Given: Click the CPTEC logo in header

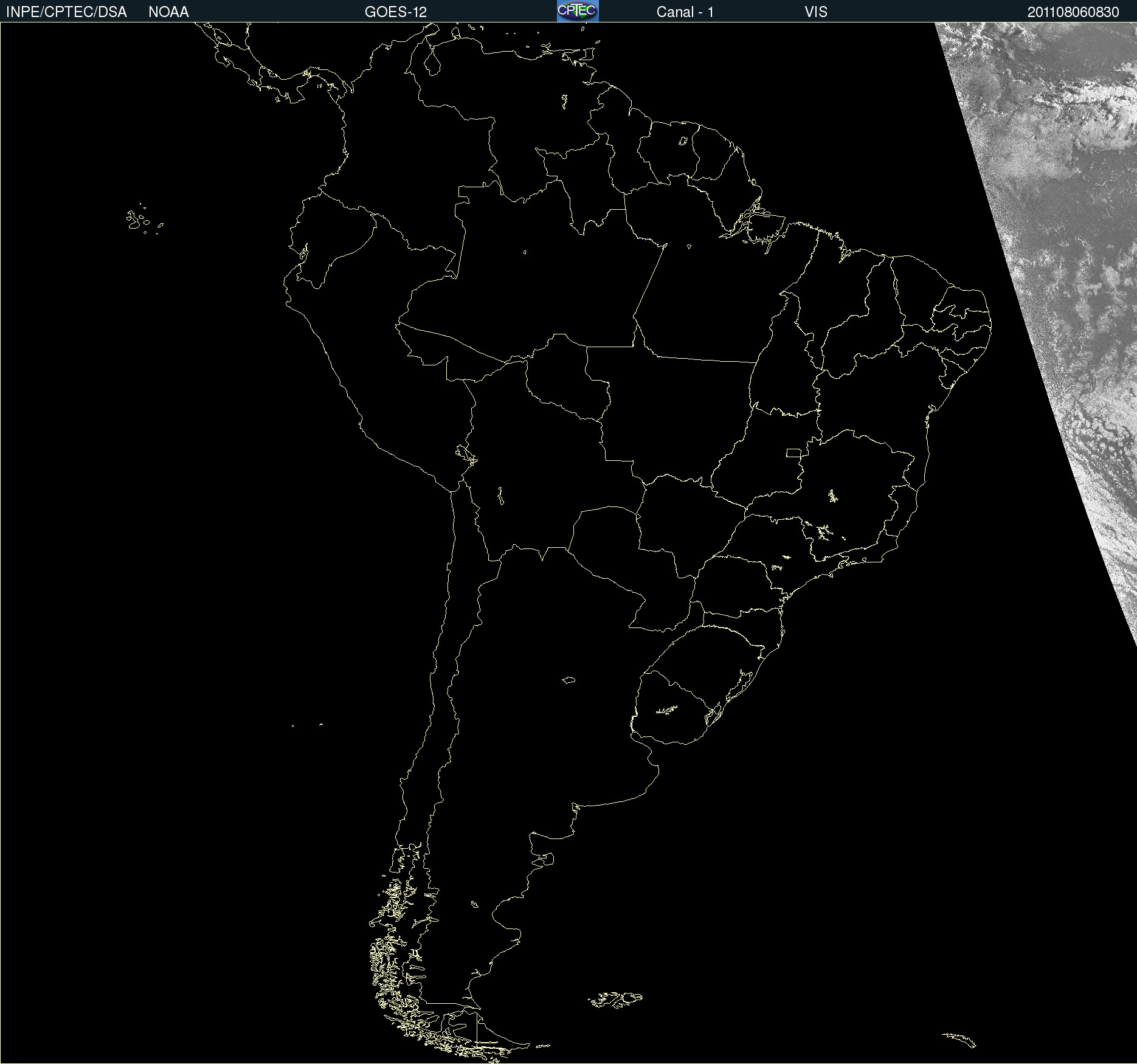Looking at the screenshot, I should [x=578, y=11].
